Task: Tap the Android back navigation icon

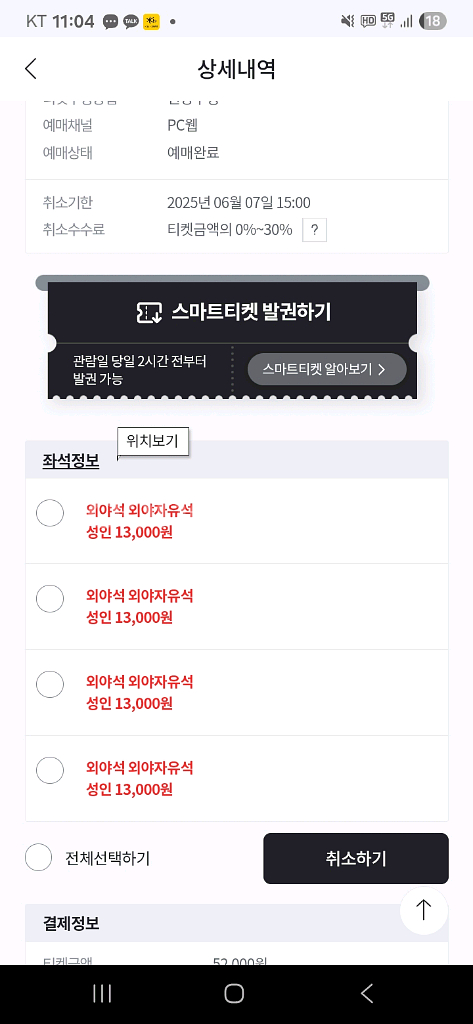Action: click(367, 994)
